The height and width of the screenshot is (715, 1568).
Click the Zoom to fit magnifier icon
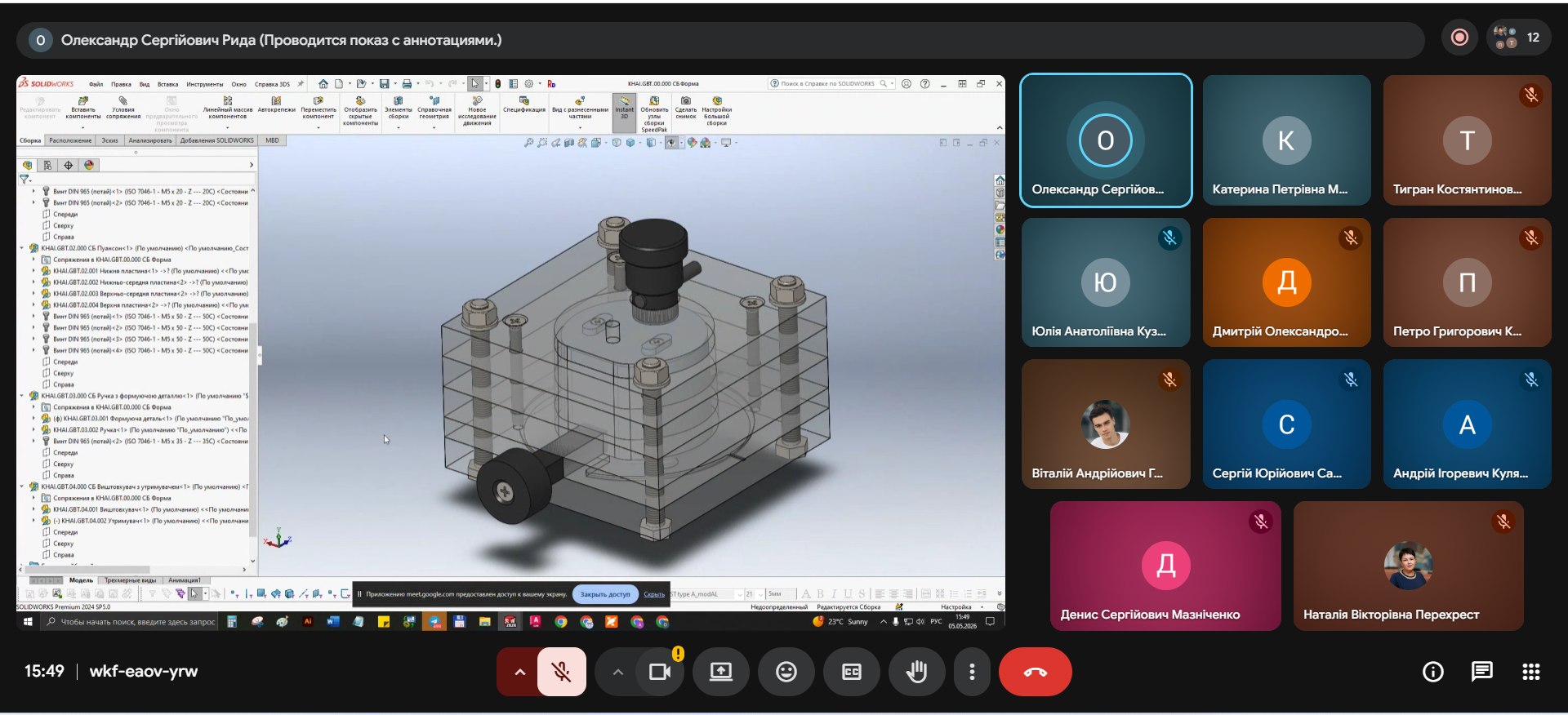coord(528,143)
